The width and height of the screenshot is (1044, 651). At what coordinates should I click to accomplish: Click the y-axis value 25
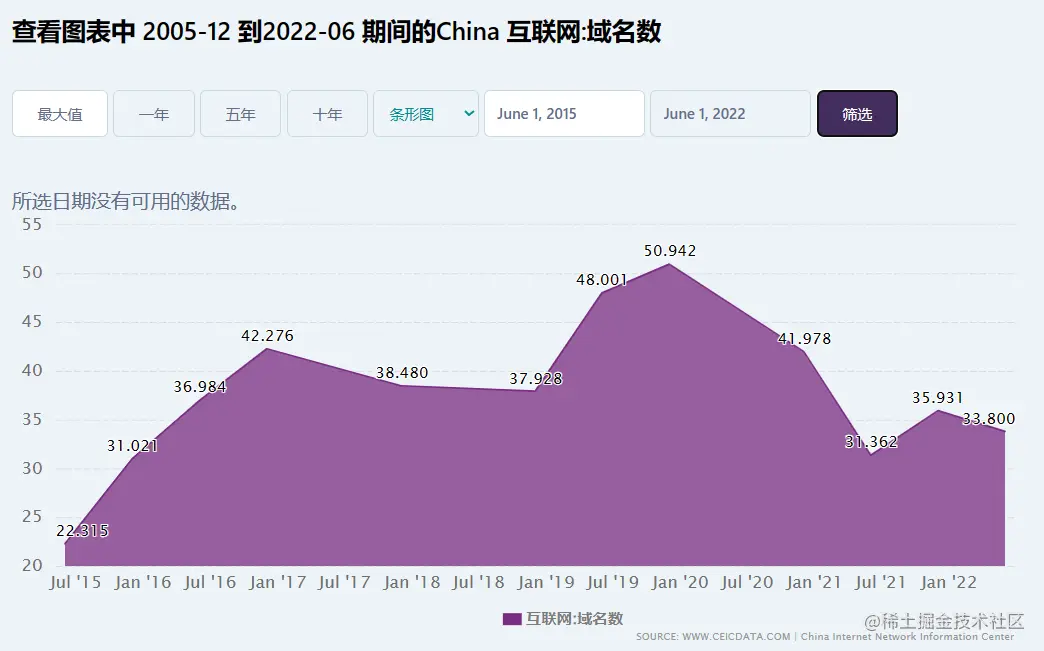click(32, 517)
